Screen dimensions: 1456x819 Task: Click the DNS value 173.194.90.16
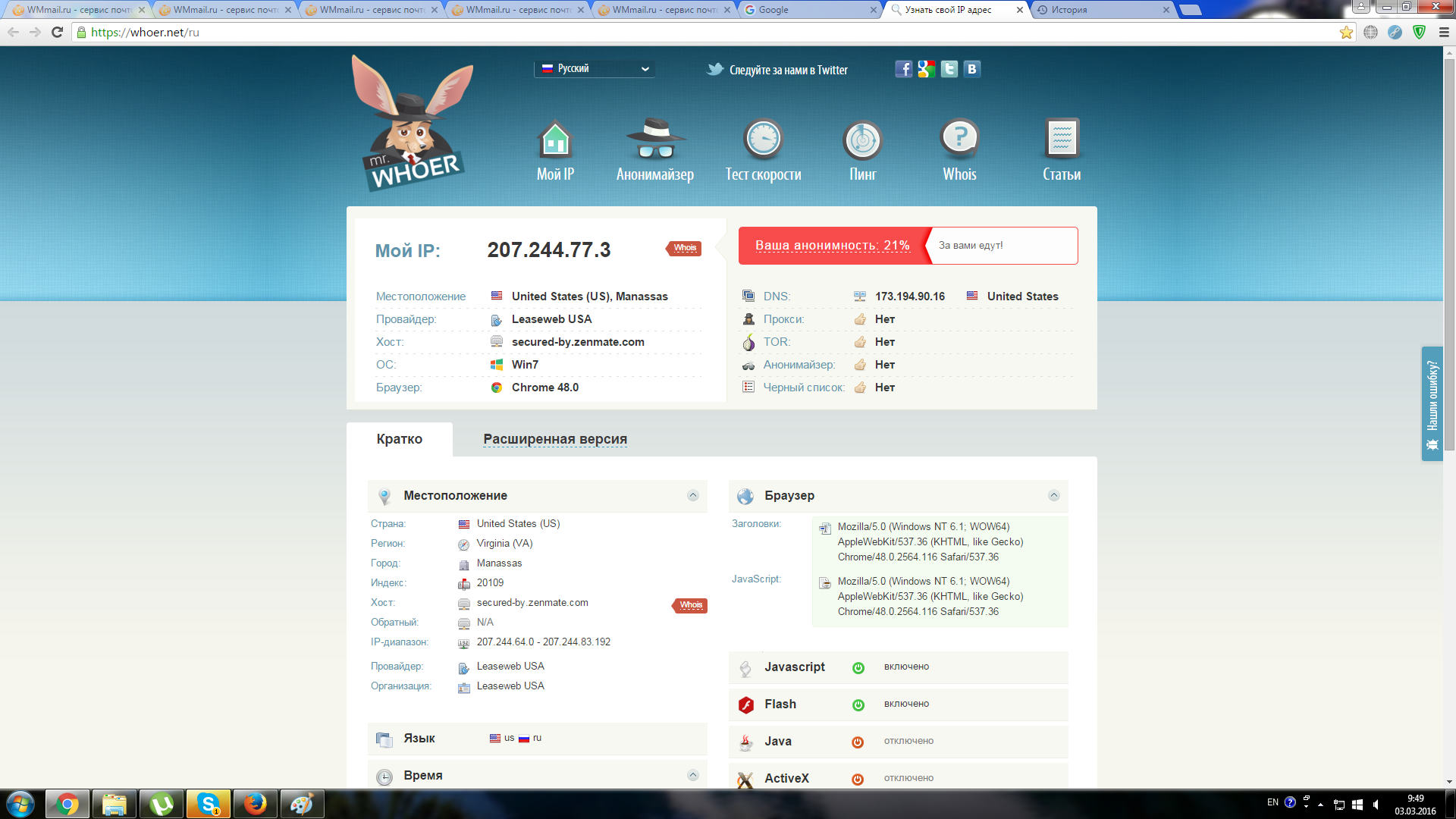[x=909, y=297]
